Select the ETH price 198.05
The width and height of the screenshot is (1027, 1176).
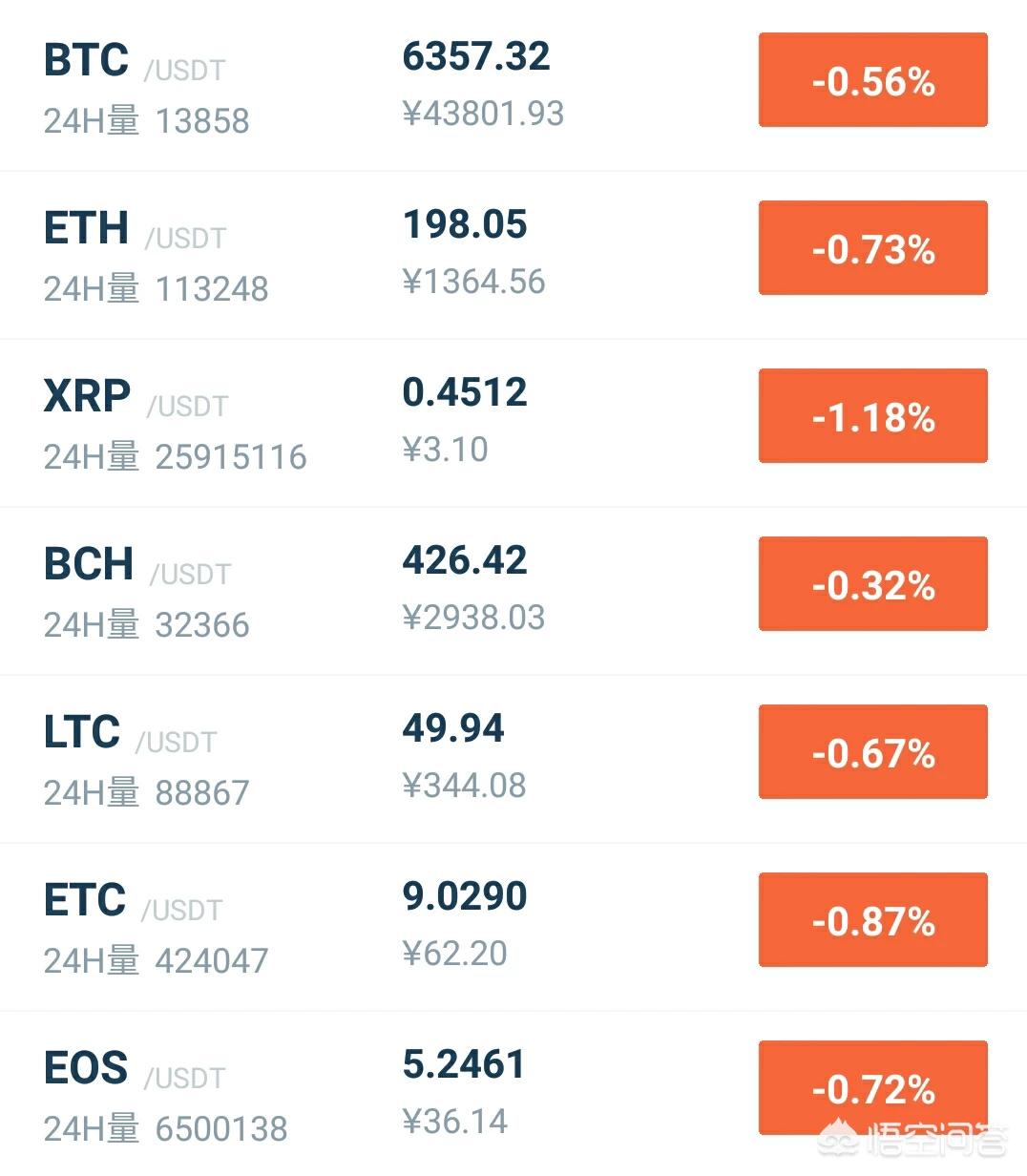click(465, 224)
